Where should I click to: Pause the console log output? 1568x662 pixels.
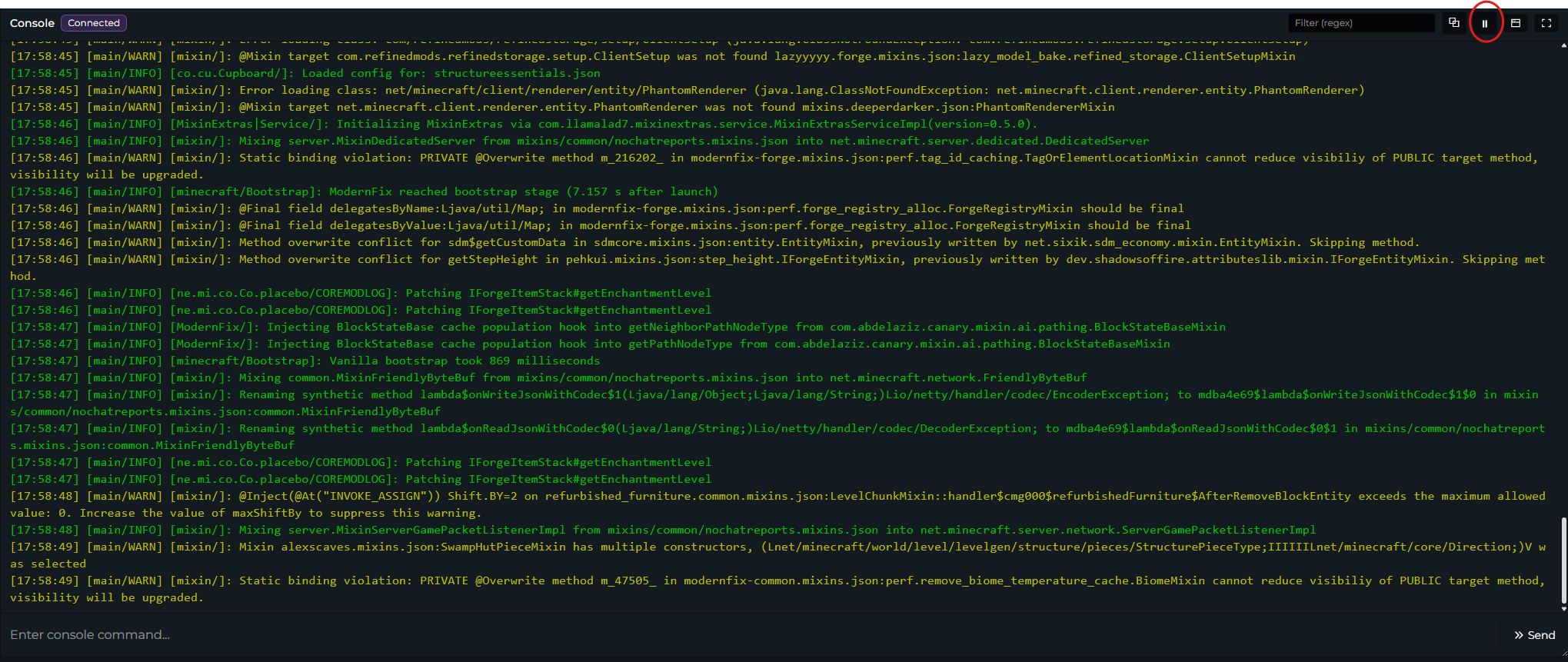[1485, 23]
